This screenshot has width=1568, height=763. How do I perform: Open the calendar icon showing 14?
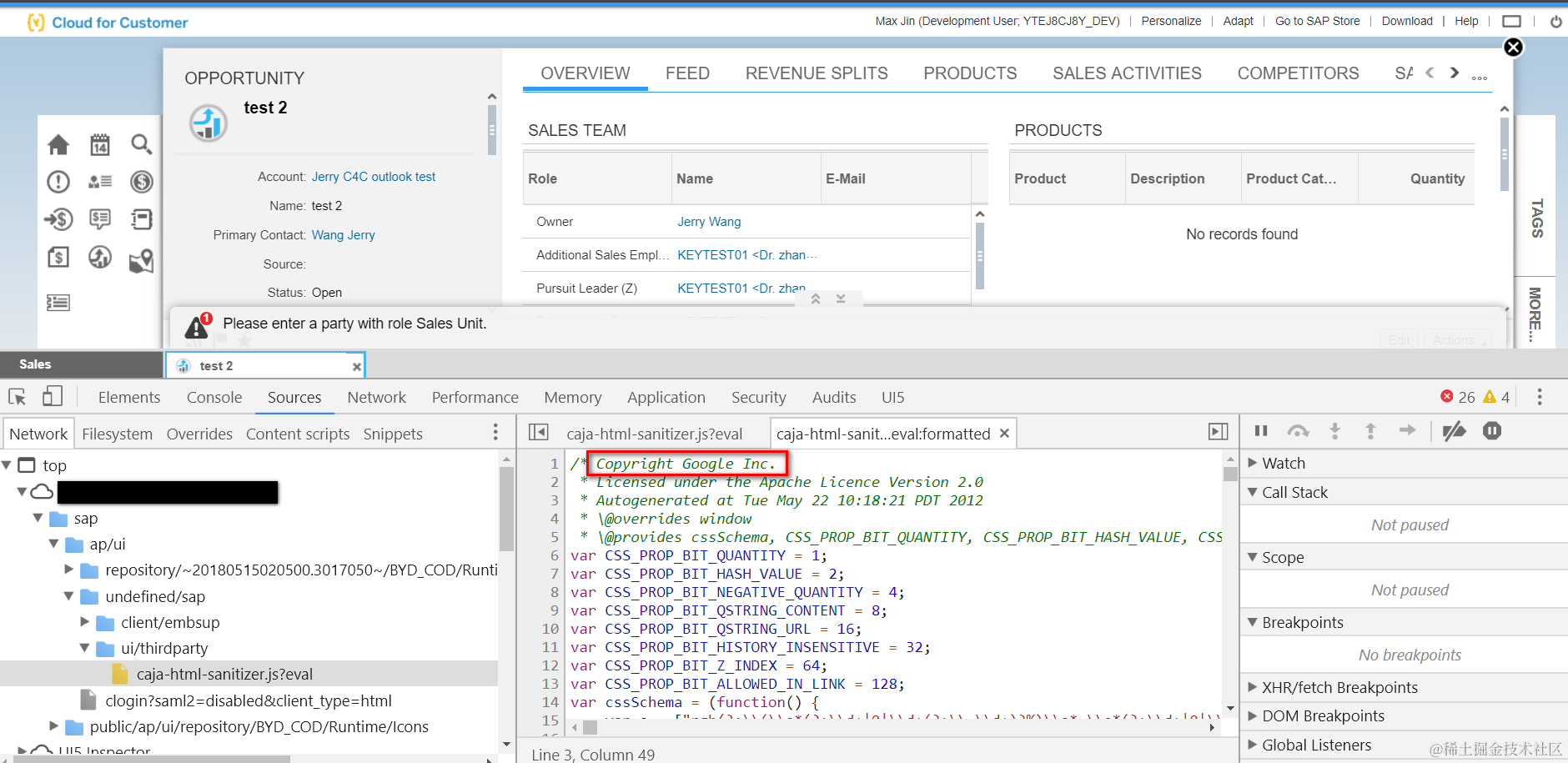coord(100,144)
